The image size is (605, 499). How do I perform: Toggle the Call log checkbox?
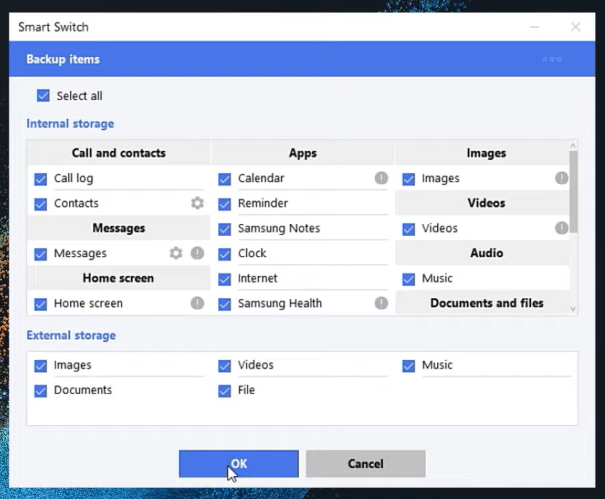point(41,179)
